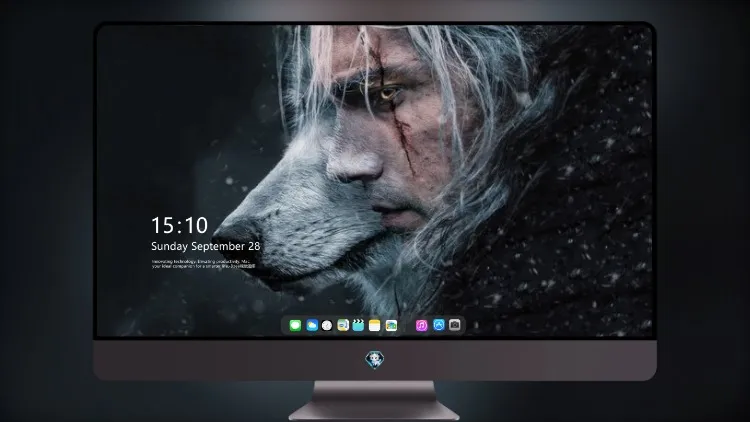Open the blue App Store dock icon
This screenshot has height=422, width=750.
pyautogui.click(x=439, y=325)
